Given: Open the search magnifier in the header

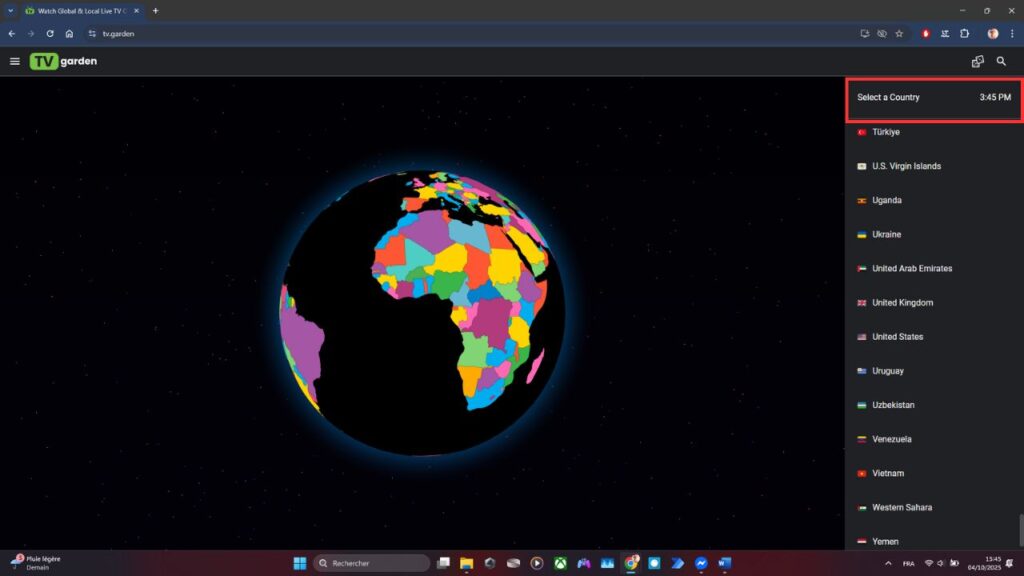Looking at the screenshot, I should tap(1001, 61).
